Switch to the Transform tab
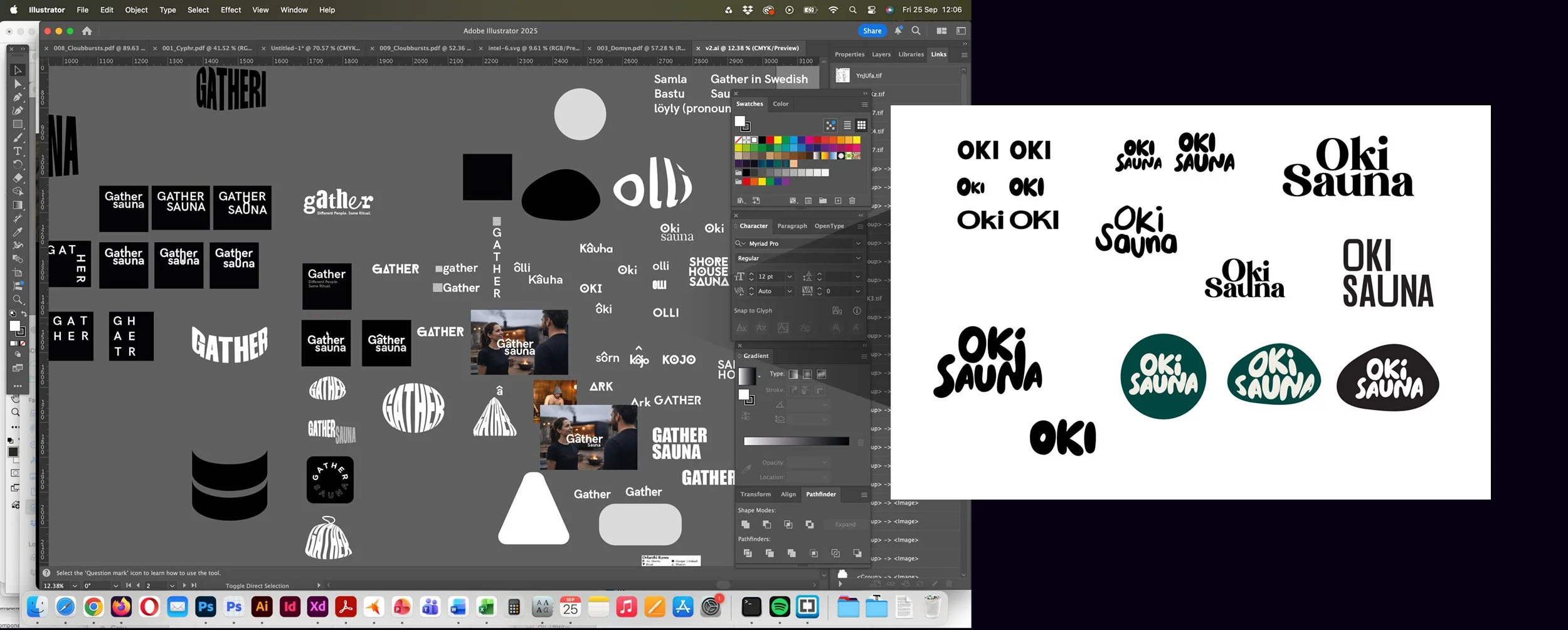The image size is (1568, 630). (x=756, y=495)
